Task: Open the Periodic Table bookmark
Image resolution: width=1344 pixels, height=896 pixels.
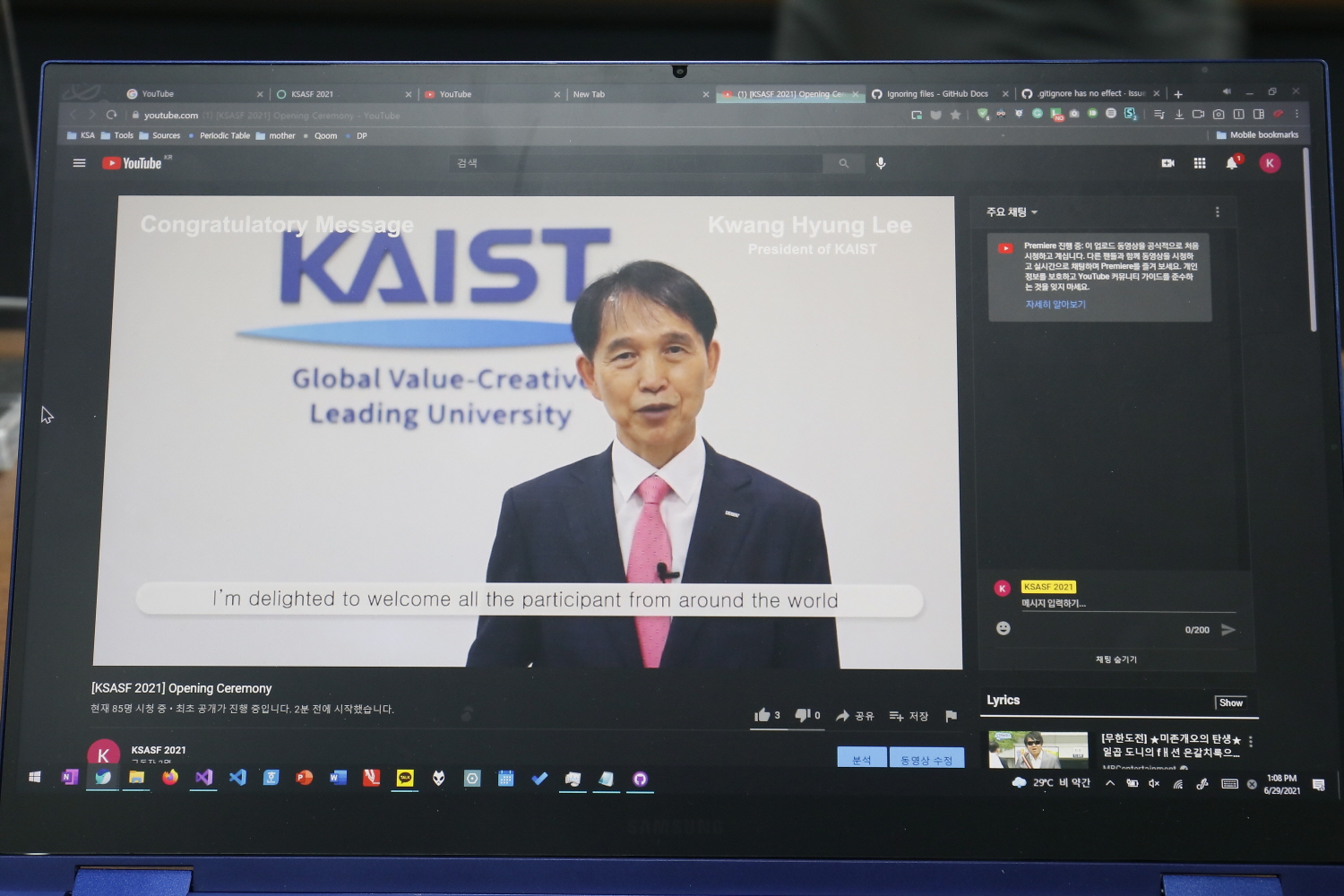Action: pos(219,136)
